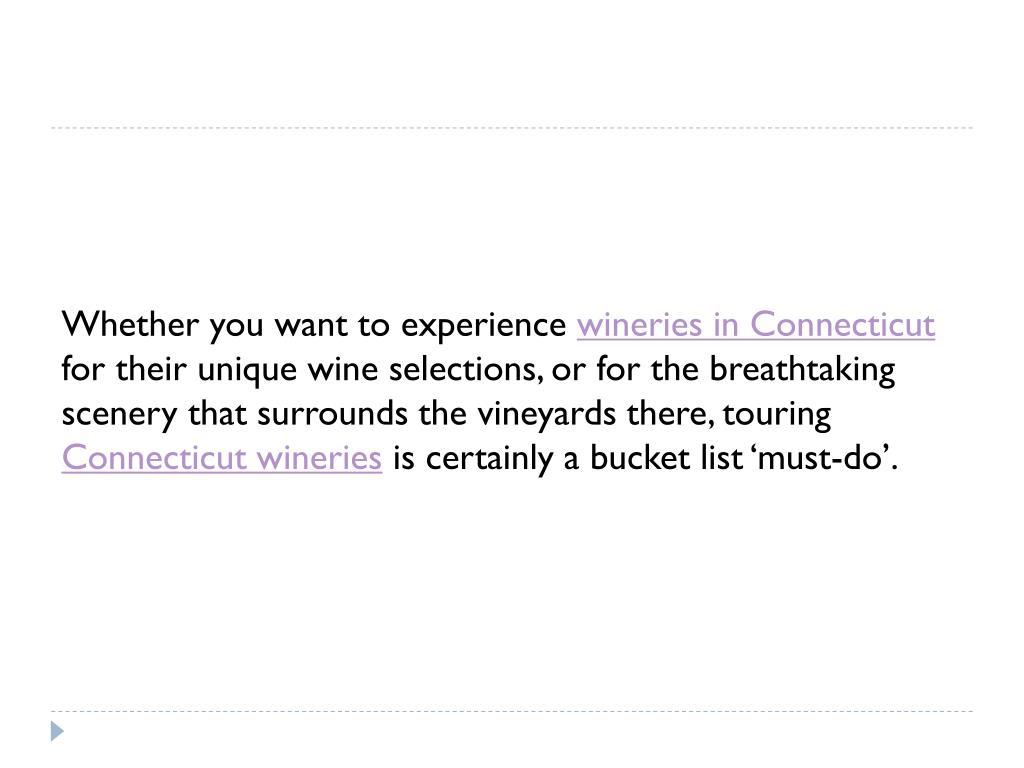Follow the 'Connecticut wineries' link
The image size is (1024, 768).
pos(221,458)
